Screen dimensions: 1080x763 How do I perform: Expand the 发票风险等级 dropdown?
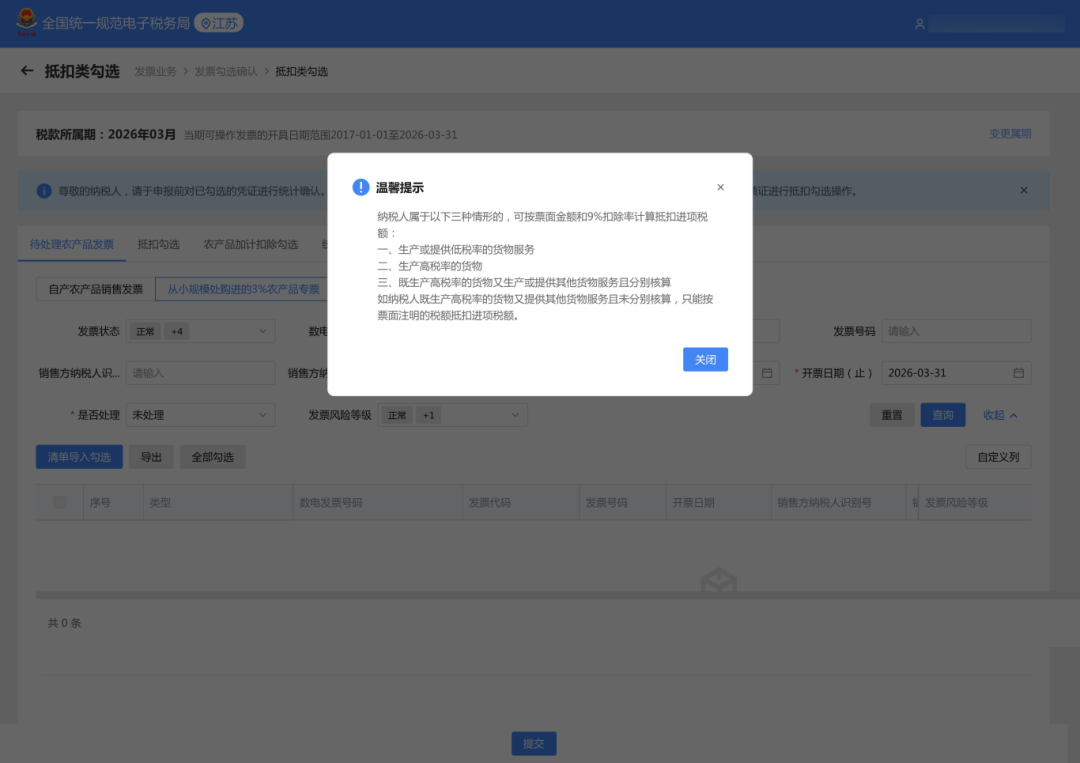point(453,415)
